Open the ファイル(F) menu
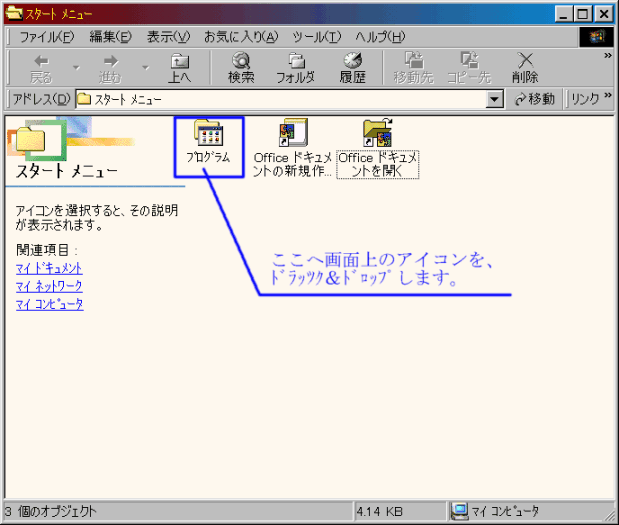Viewport: 619px width, 525px height. (46, 37)
